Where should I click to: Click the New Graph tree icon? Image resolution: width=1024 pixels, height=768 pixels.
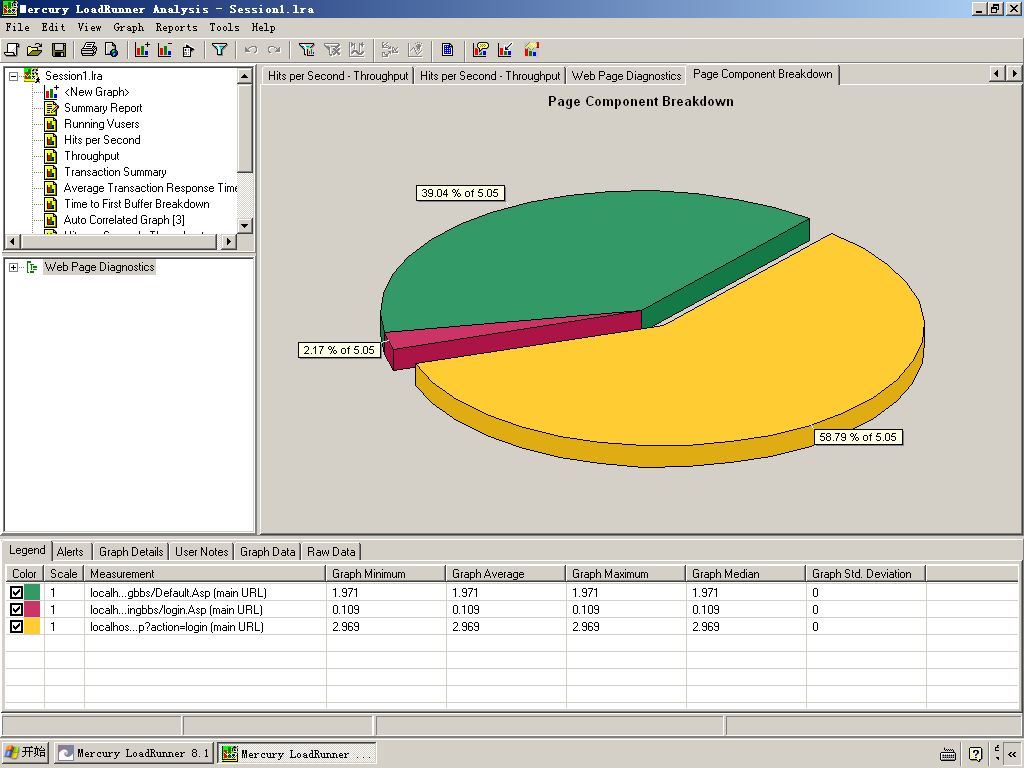51,92
